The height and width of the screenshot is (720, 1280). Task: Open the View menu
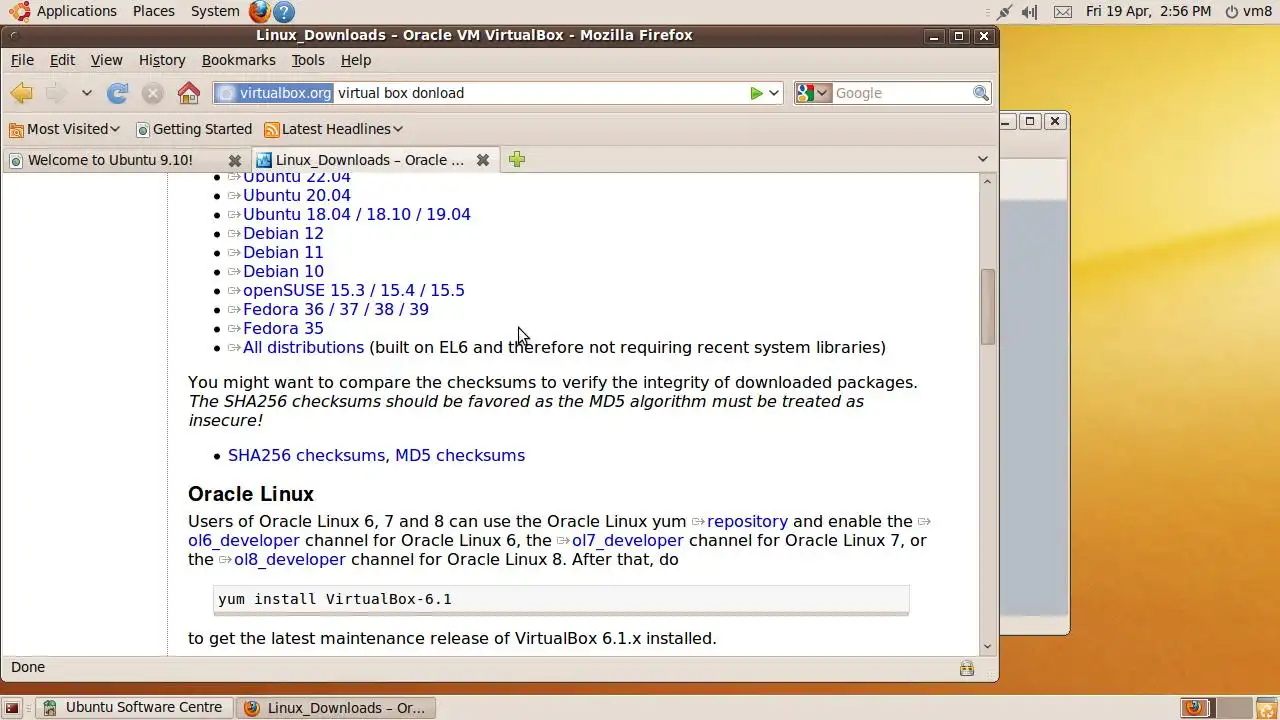point(106,60)
